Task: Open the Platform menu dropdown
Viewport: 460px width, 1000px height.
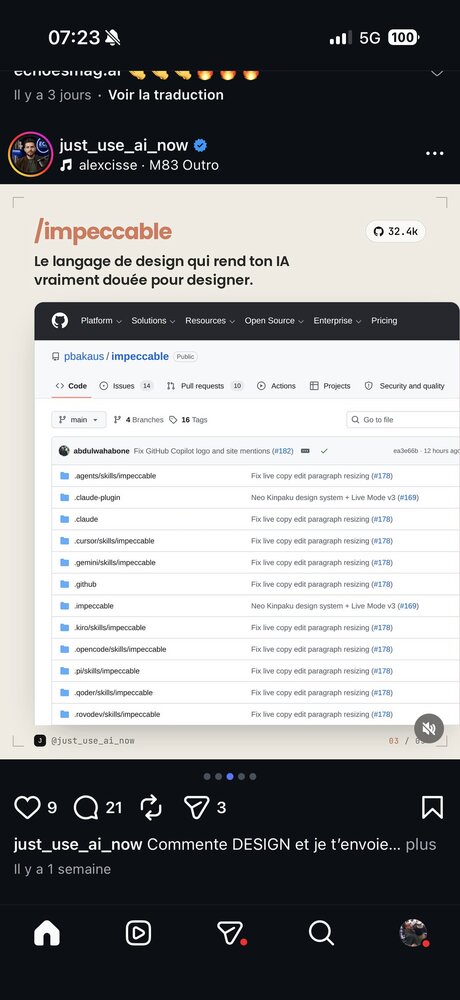Action: click(x=101, y=321)
